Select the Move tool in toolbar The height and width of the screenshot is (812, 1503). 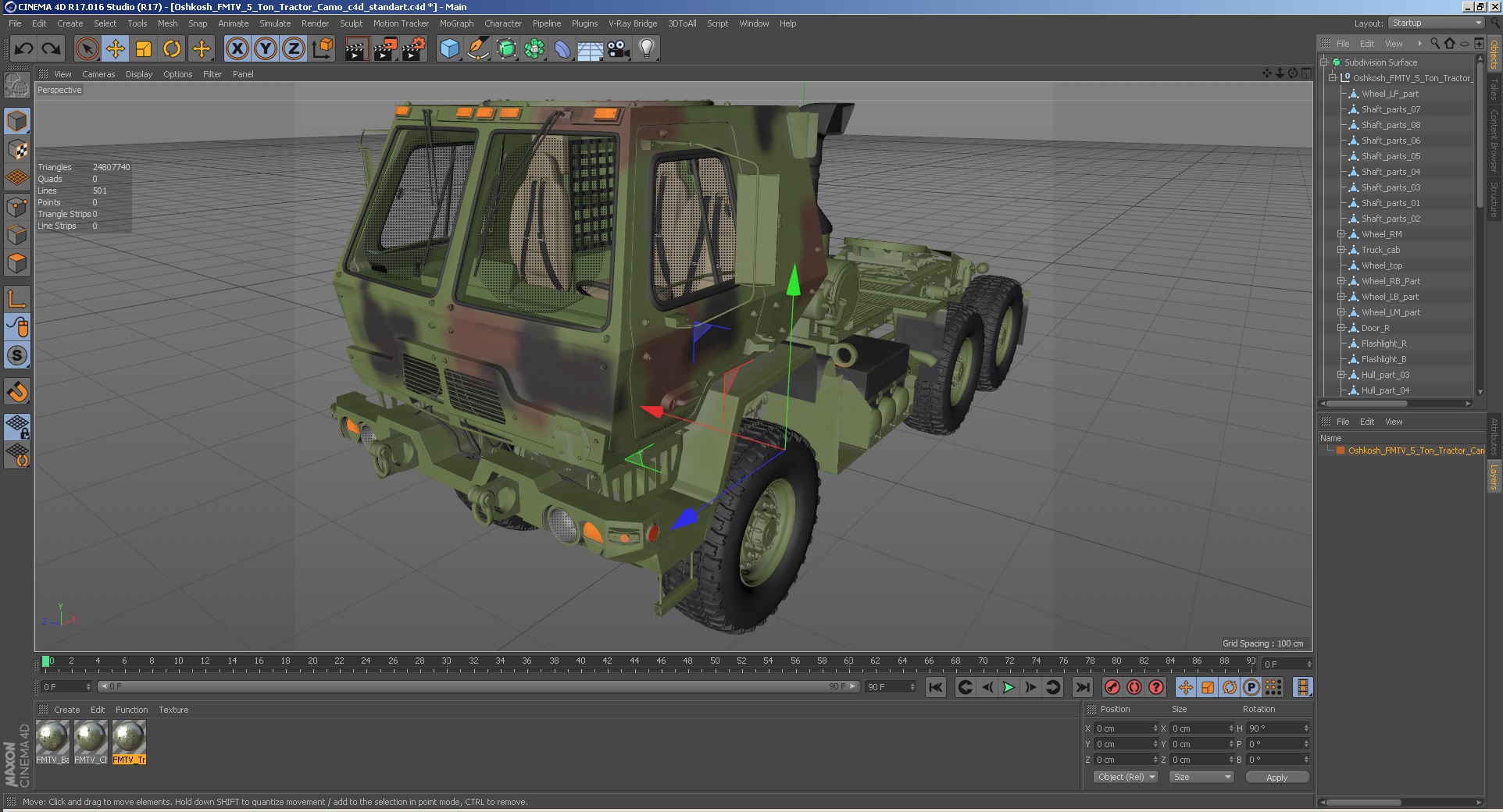[116, 49]
